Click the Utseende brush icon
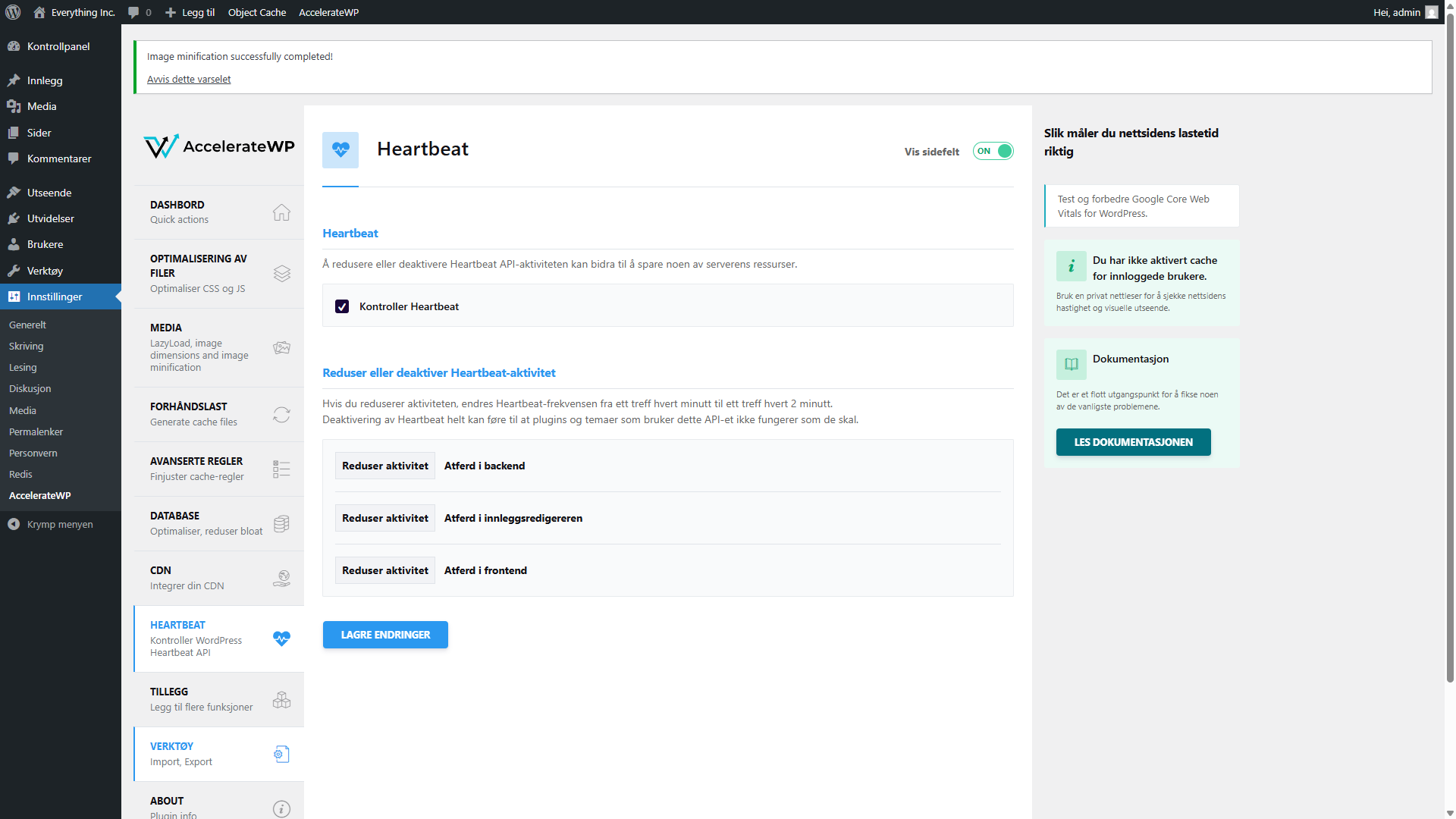Viewport: 1456px width, 819px height. point(14,193)
